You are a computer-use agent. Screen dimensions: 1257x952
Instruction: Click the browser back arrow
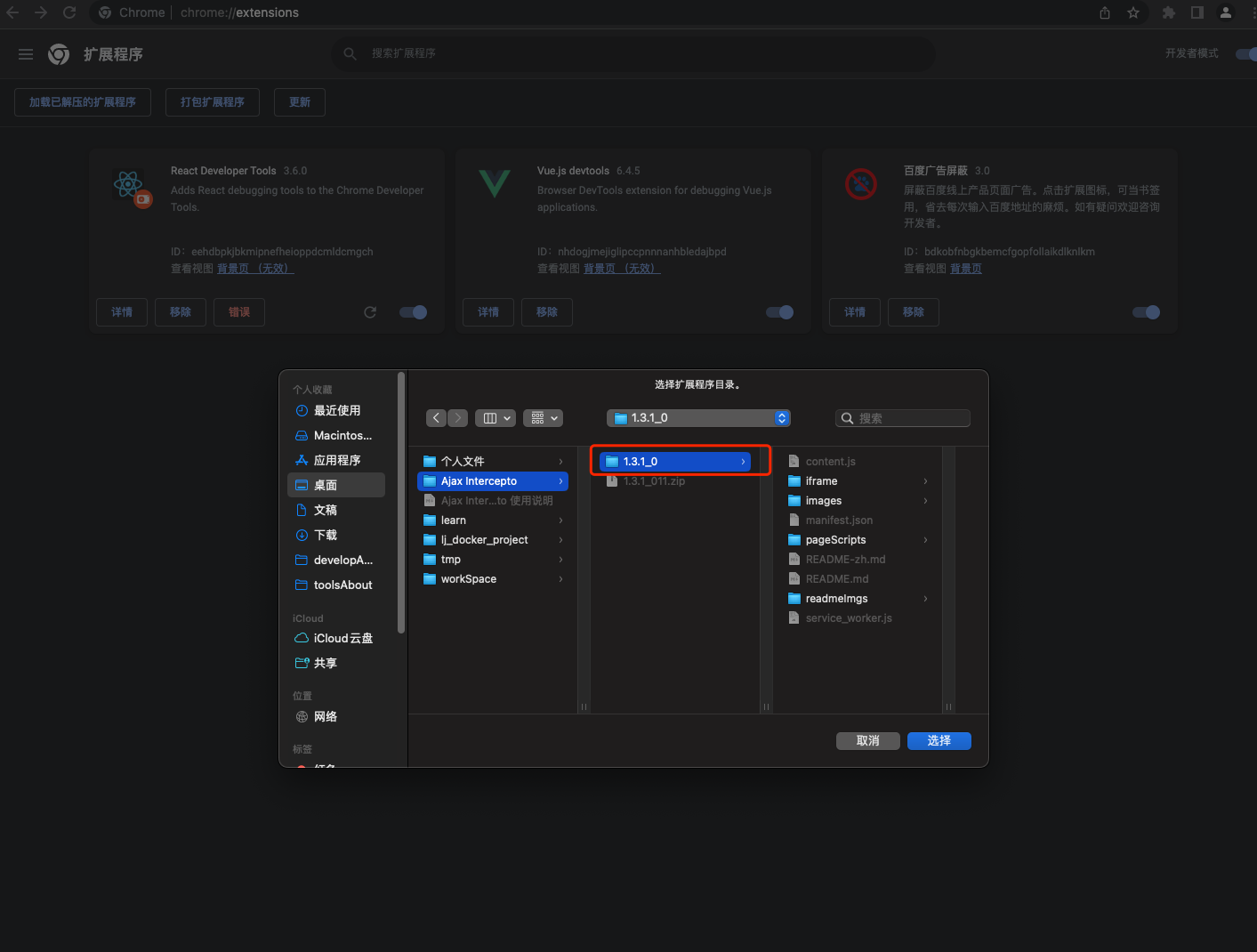pyautogui.click(x=12, y=12)
